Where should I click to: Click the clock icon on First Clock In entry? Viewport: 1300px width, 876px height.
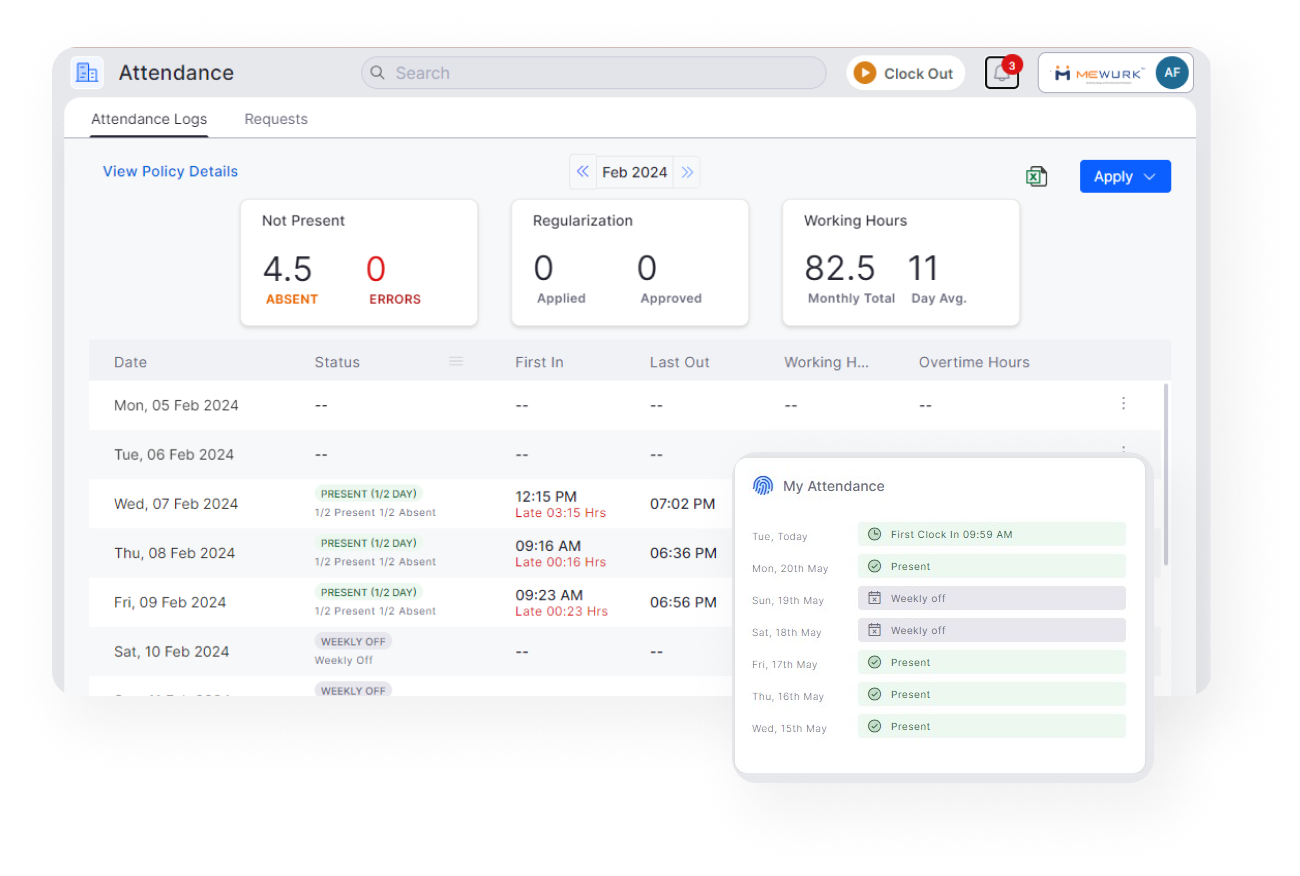tap(876, 534)
